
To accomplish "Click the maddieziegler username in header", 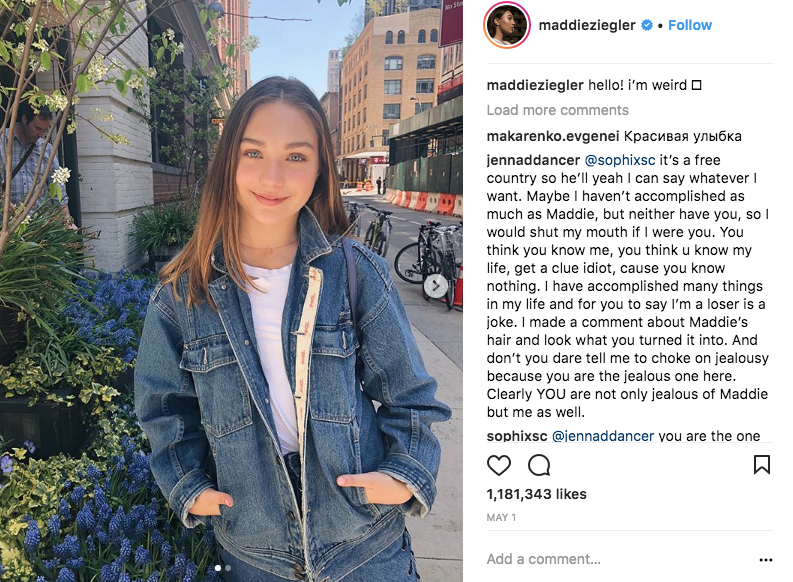I will click(587, 25).
